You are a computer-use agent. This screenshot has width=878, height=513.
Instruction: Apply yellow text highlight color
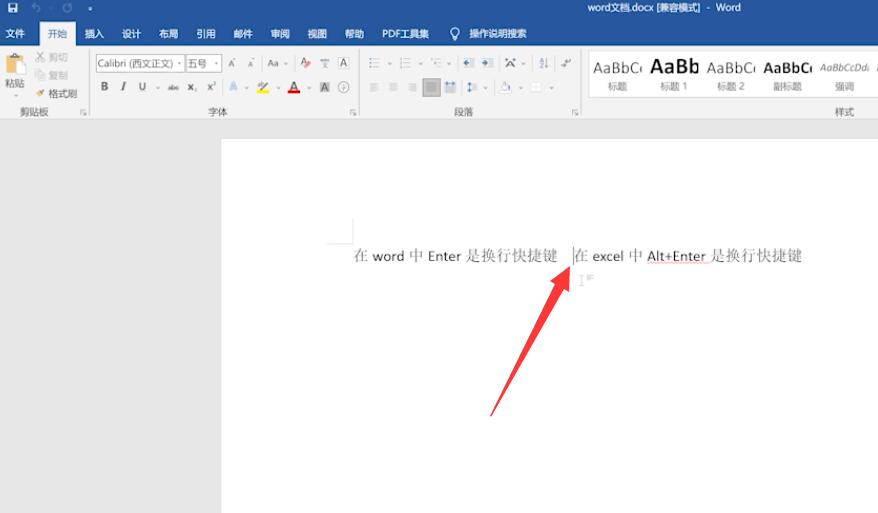(263, 87)
